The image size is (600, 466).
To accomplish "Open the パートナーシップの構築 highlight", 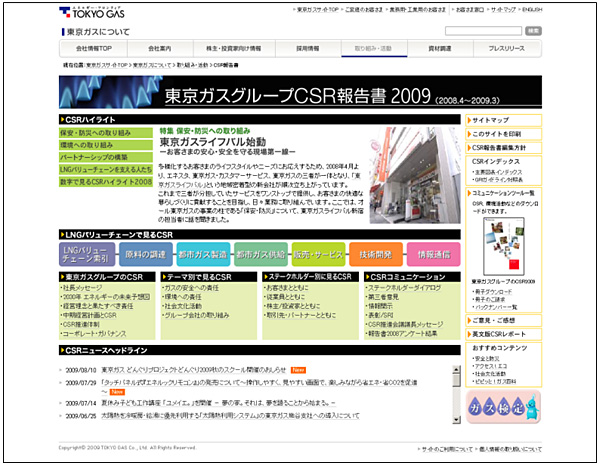I will click(x=106, y=157).
